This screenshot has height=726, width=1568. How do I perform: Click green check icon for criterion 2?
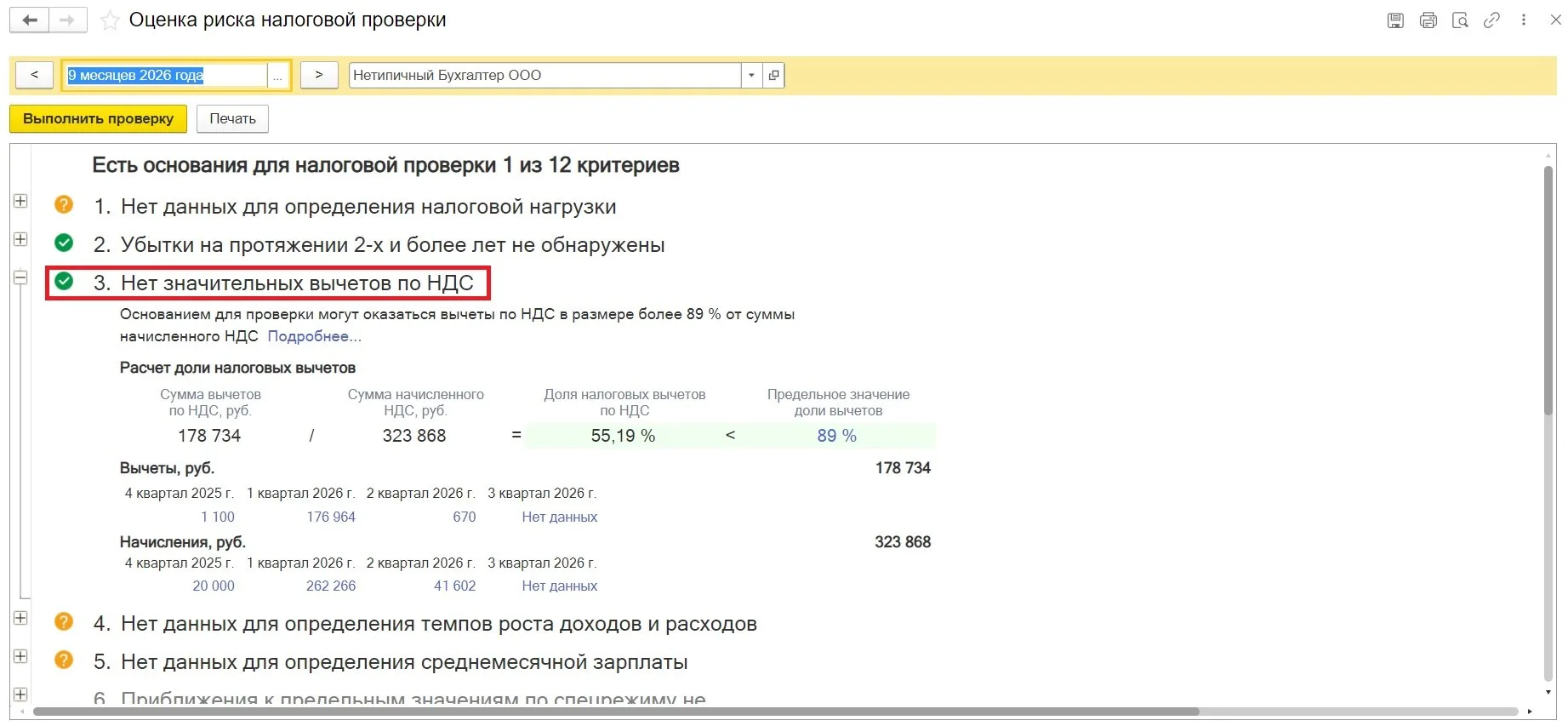point(64,243)
